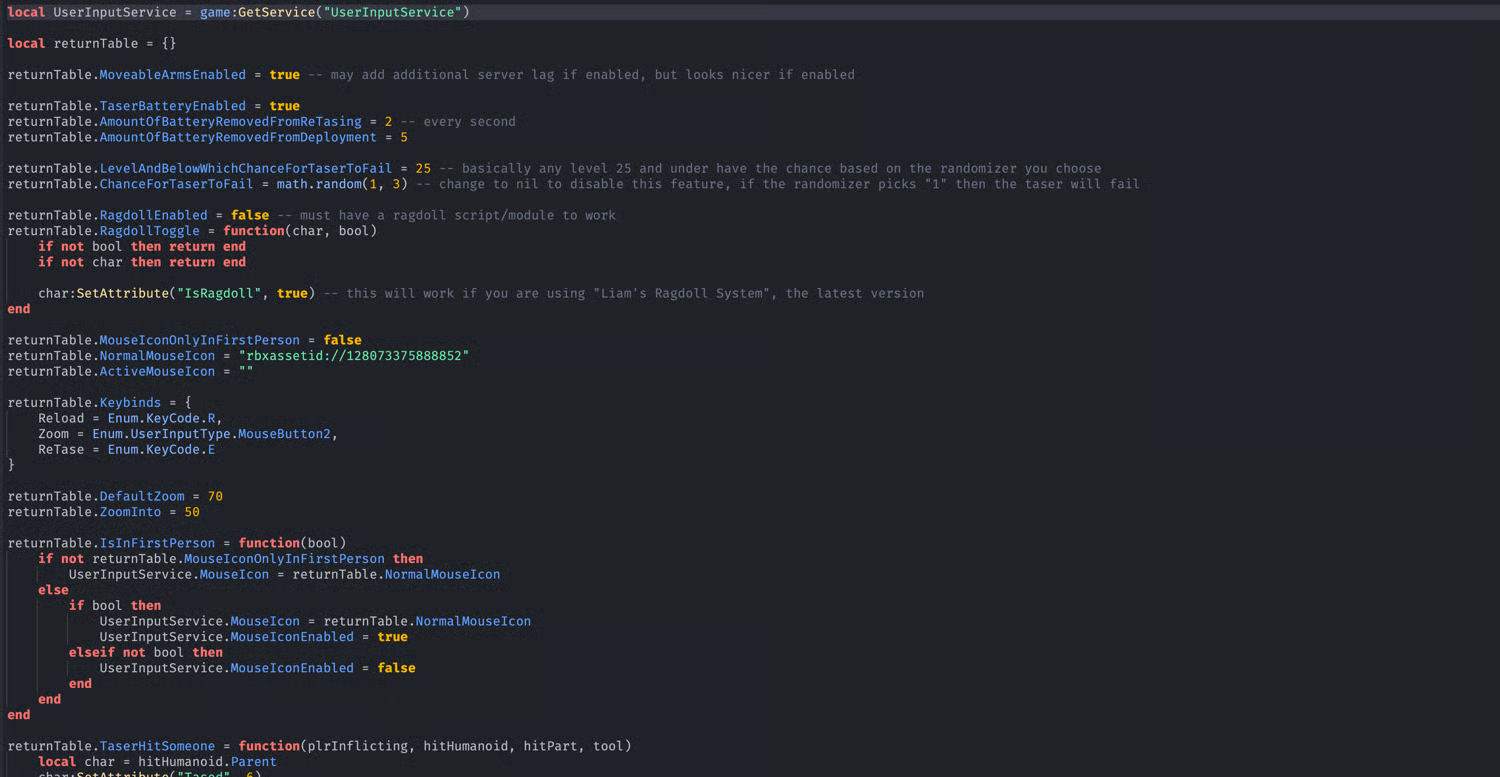Click the "if not char then return end" line
The width and height of the screenshot is (1500, 777).
(142, 262)
